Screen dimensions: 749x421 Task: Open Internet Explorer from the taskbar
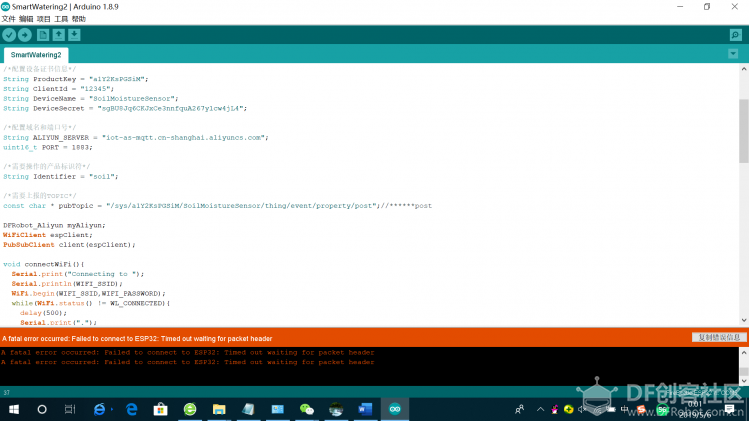click(99, 410)
